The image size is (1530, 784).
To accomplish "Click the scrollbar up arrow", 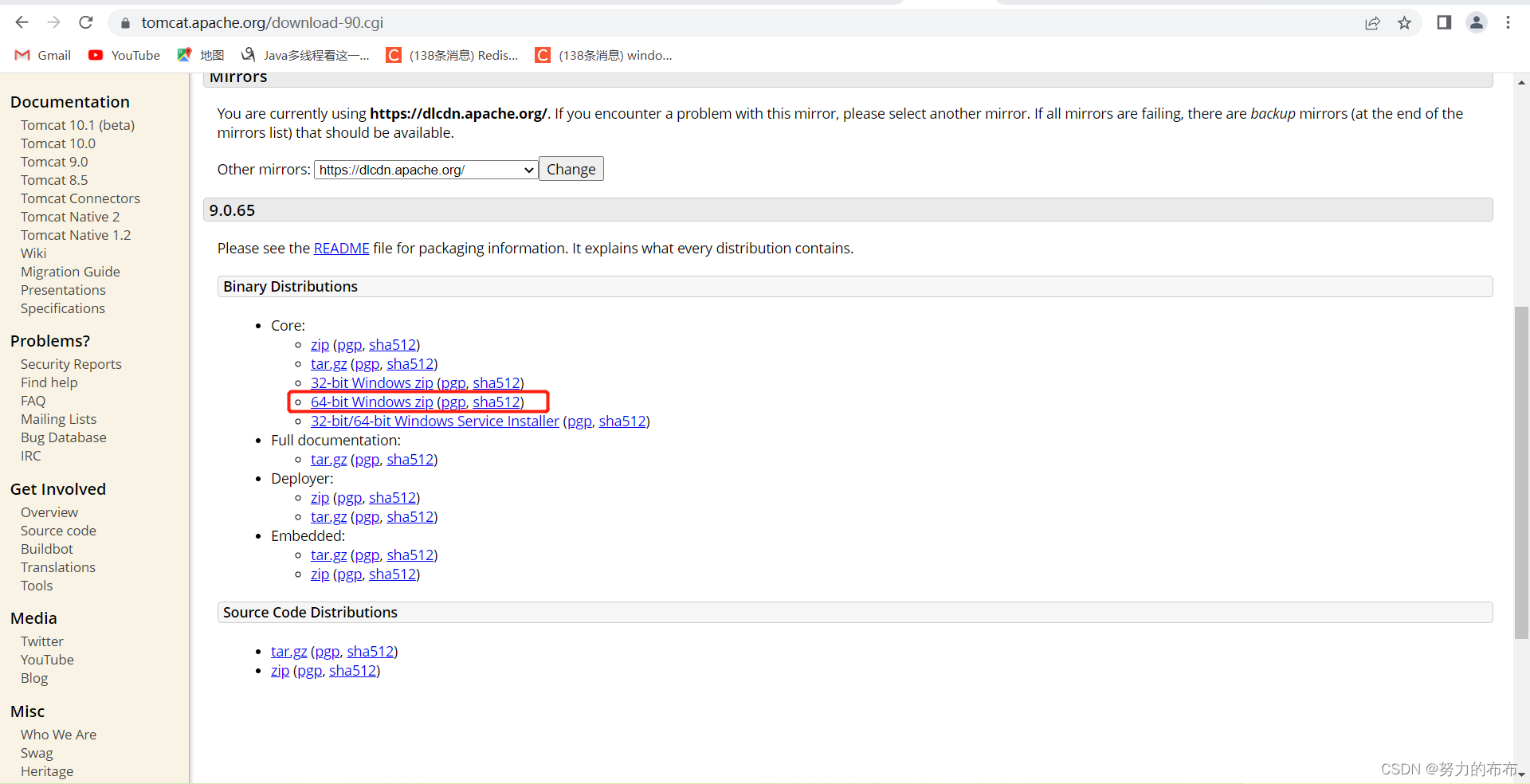I will pyautogui.click(x=1521, y=82).
